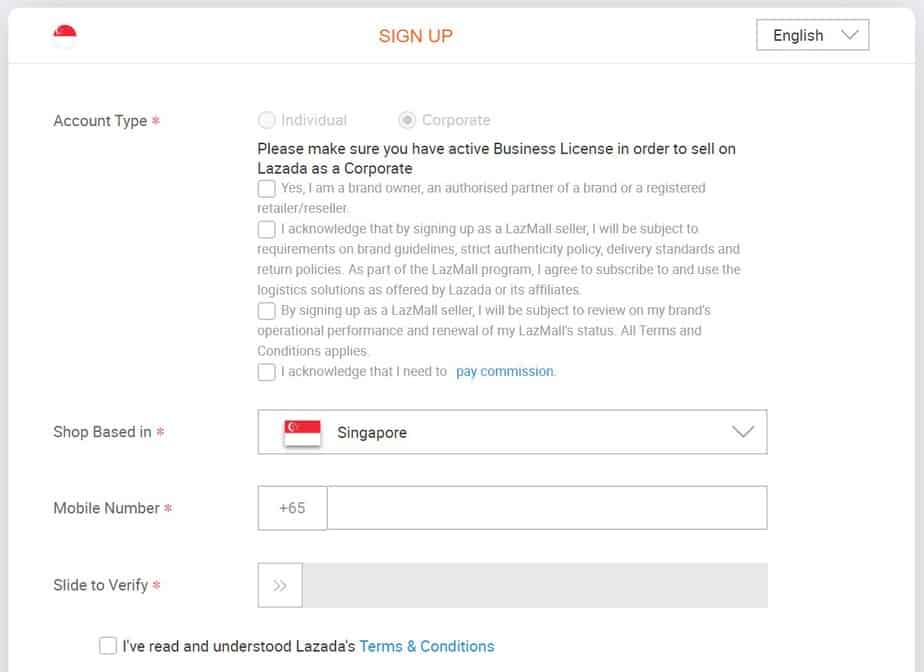Check the LazMall performance review checkbox
Viewport: 924px width, 672px height.
266,311
